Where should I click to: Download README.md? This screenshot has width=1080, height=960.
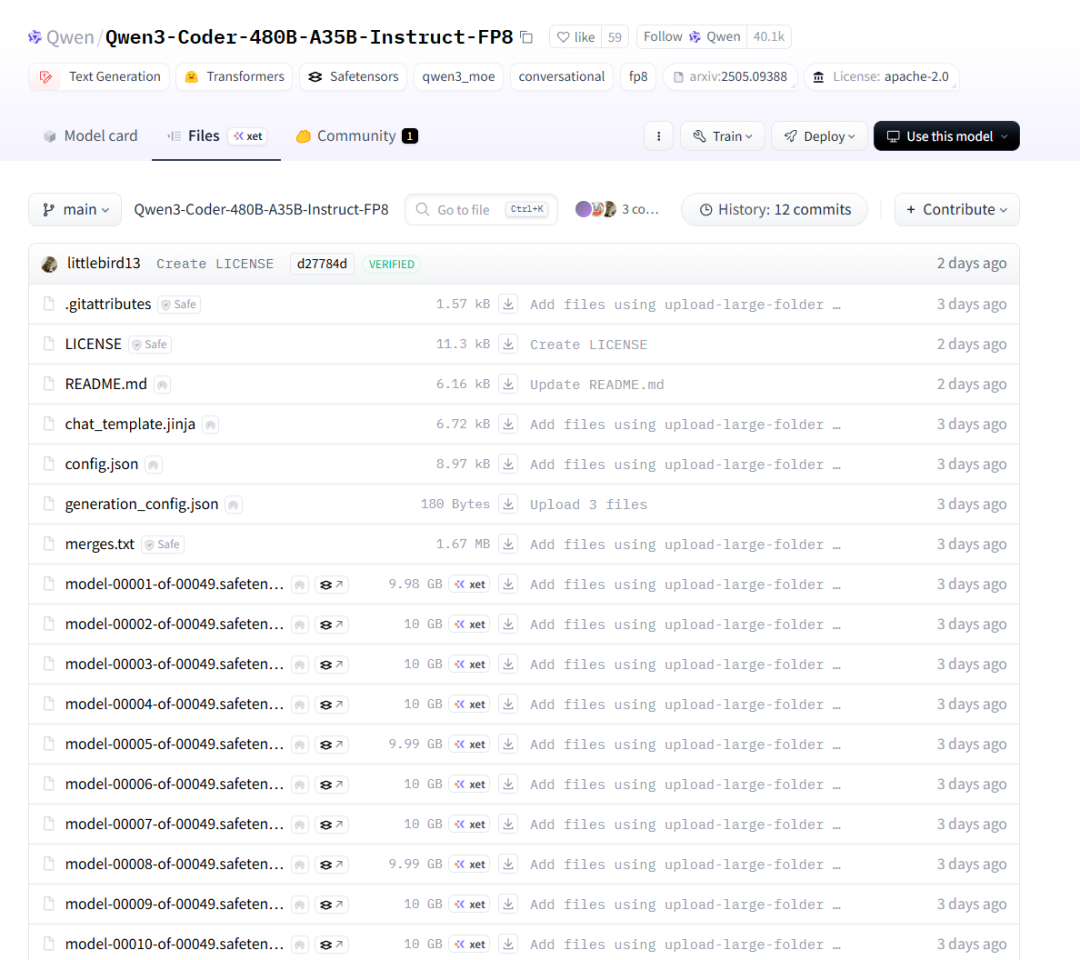point(508,384)
